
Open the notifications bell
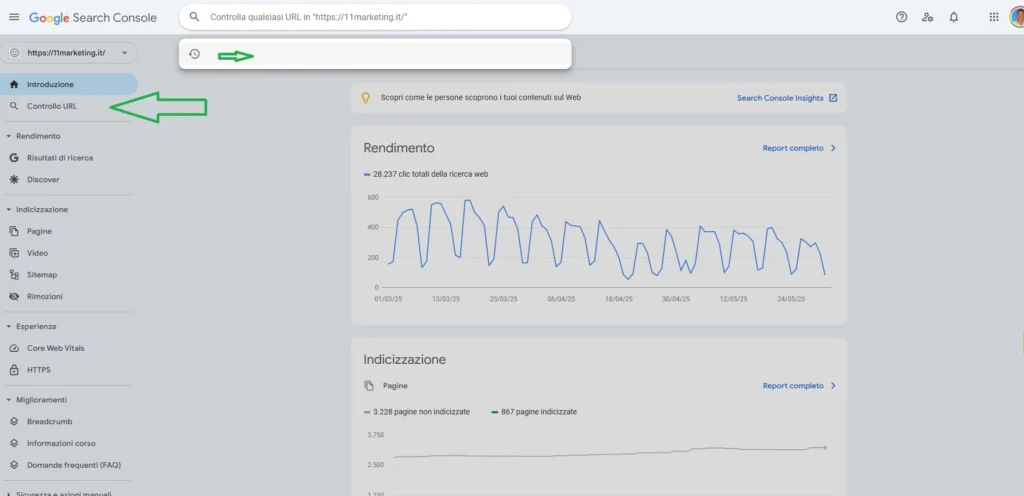953,17
